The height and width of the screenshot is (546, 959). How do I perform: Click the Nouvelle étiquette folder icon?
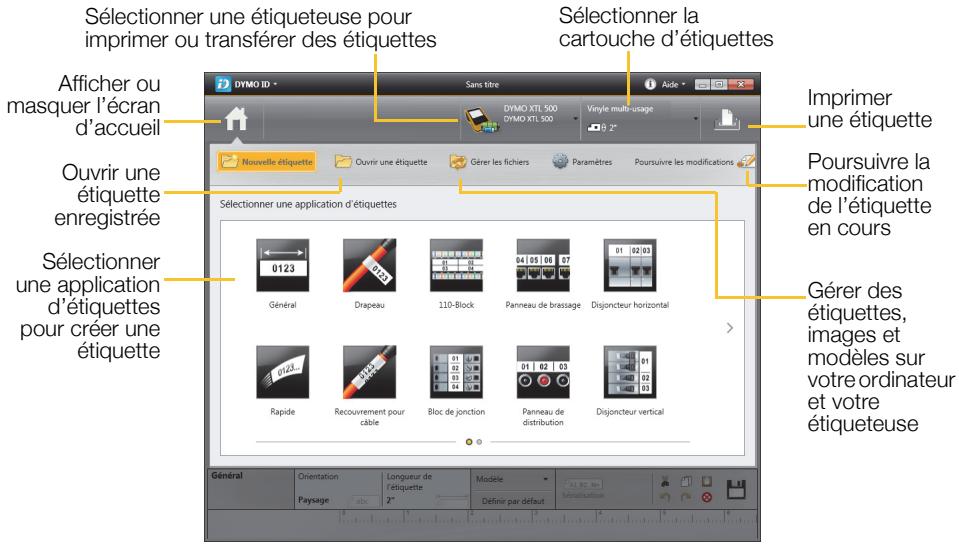pos(229,161)
